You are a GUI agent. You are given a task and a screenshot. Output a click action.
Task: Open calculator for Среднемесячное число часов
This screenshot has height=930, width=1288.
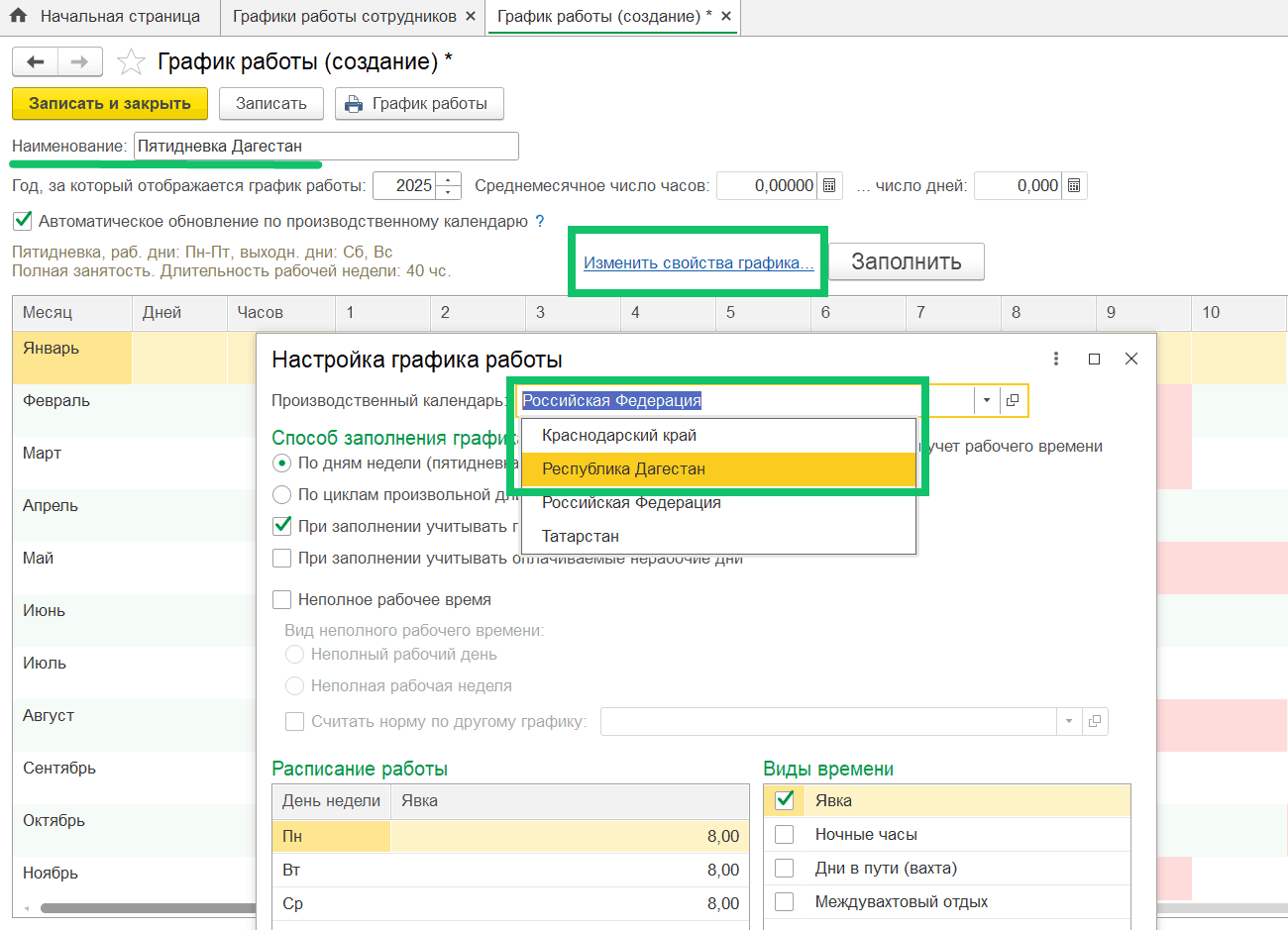(x=830, y=186)
